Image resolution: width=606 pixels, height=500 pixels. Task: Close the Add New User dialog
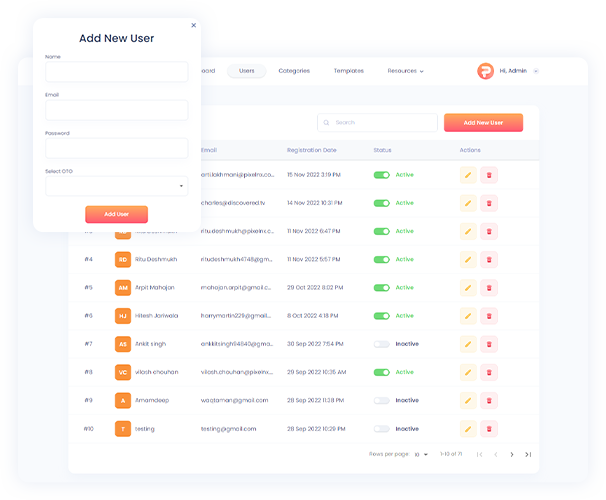(194, 25)
